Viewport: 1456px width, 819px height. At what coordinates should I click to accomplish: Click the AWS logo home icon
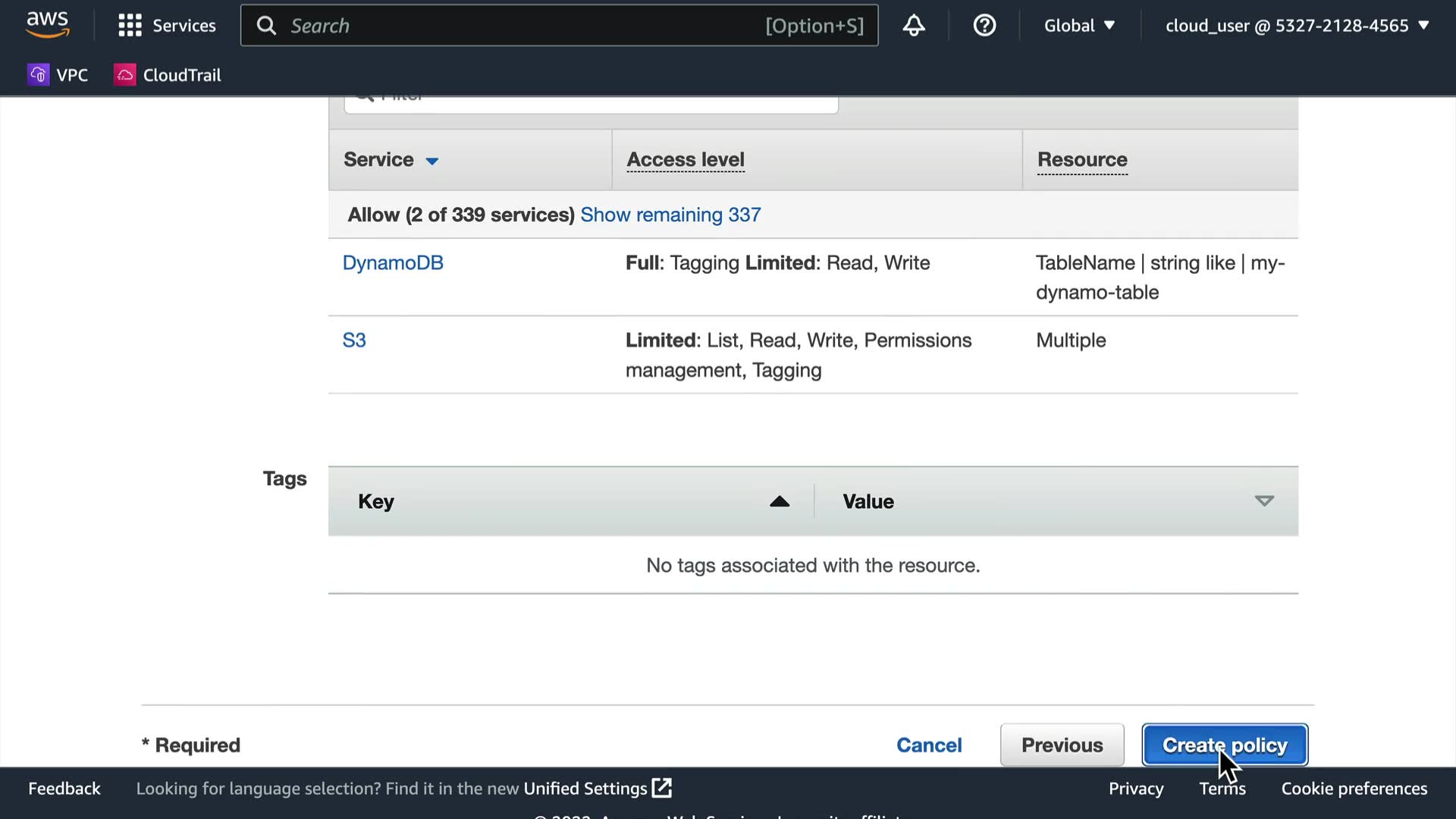[x=47, y=24]
